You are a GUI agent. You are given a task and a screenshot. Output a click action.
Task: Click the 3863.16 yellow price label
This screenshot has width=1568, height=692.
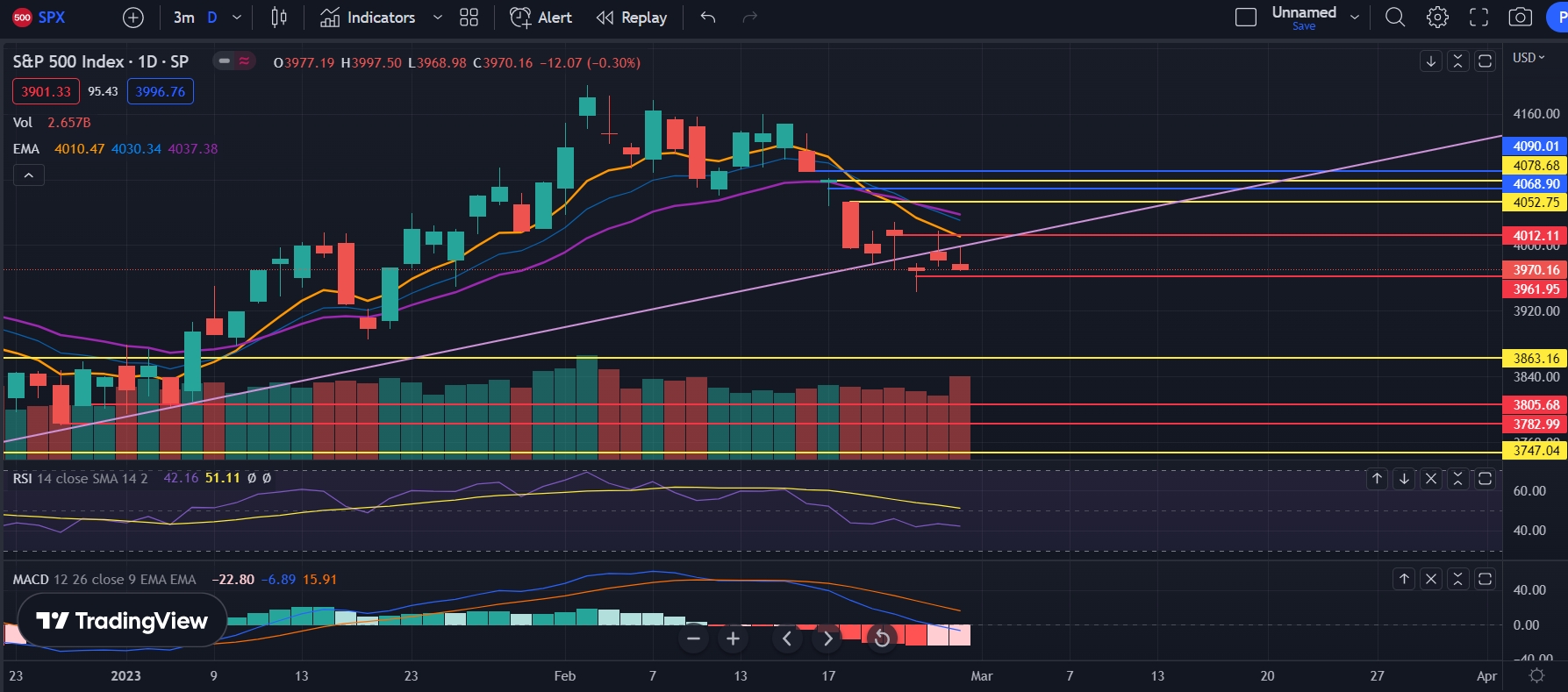click(x=1535, y=359)
